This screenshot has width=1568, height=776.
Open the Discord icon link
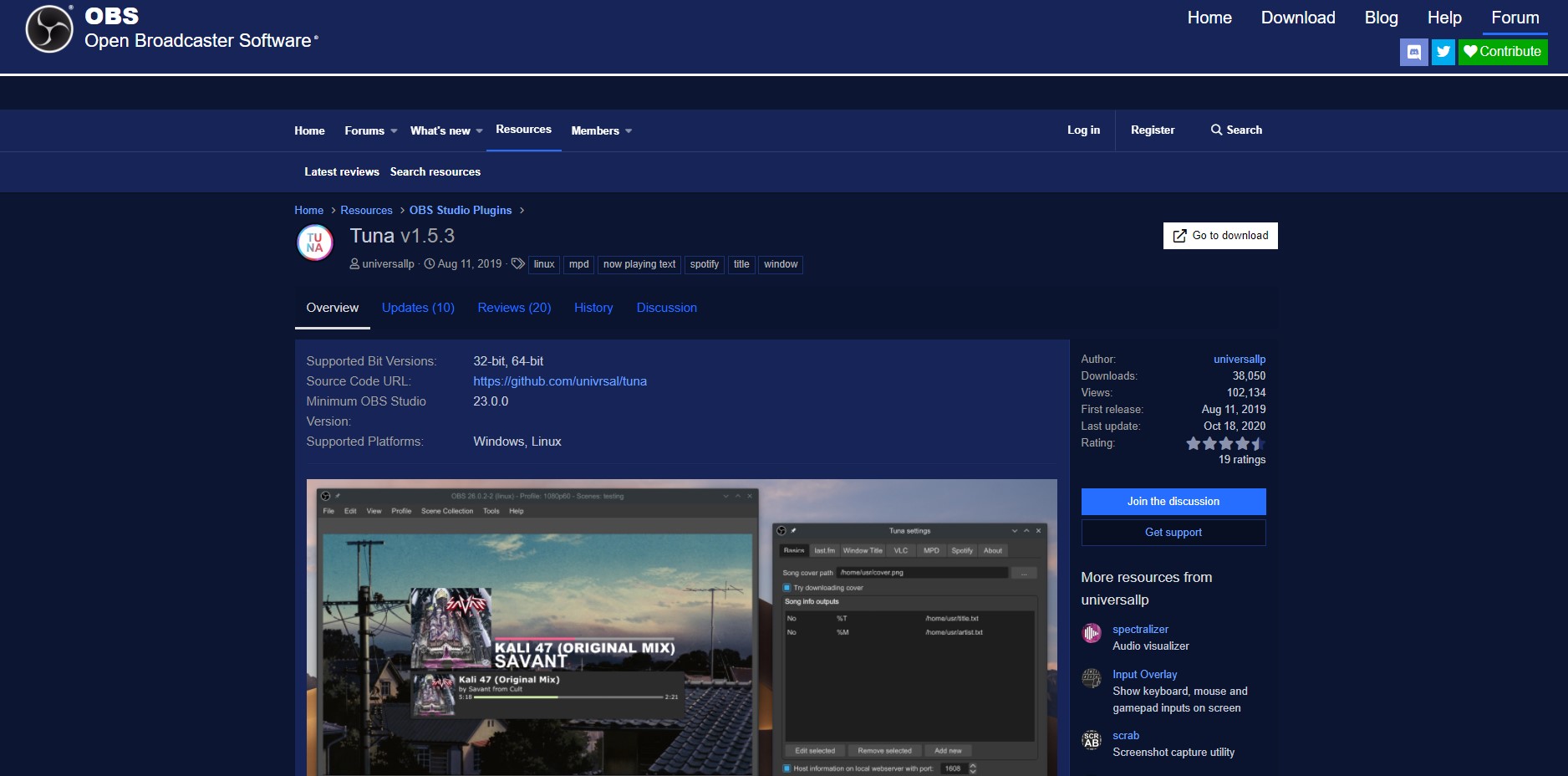point(1413,52)
